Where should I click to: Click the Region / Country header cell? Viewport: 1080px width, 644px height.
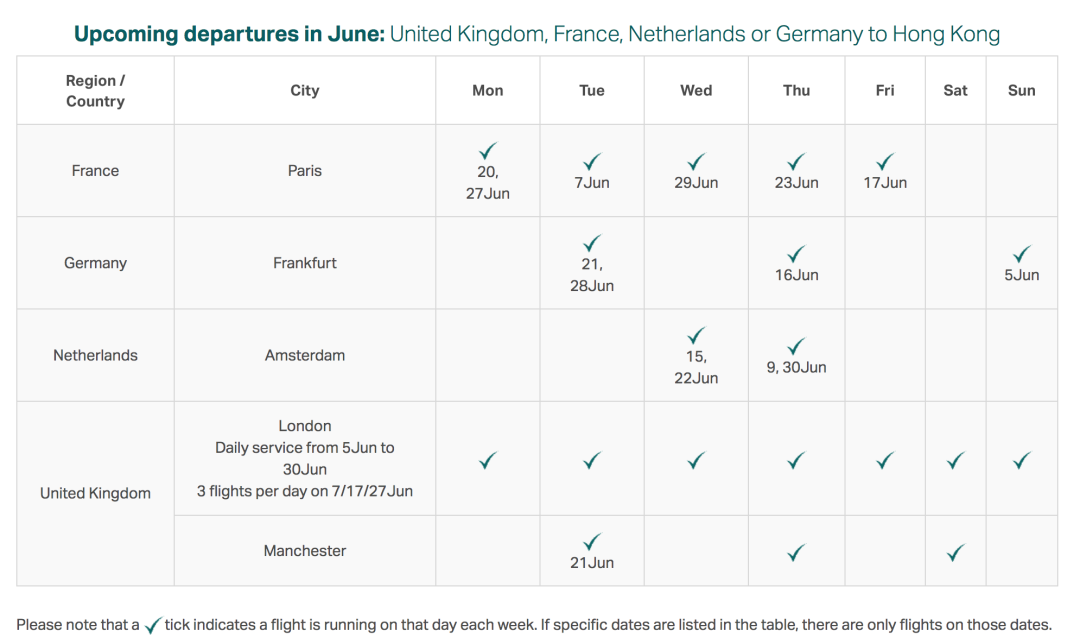point(95,90)
